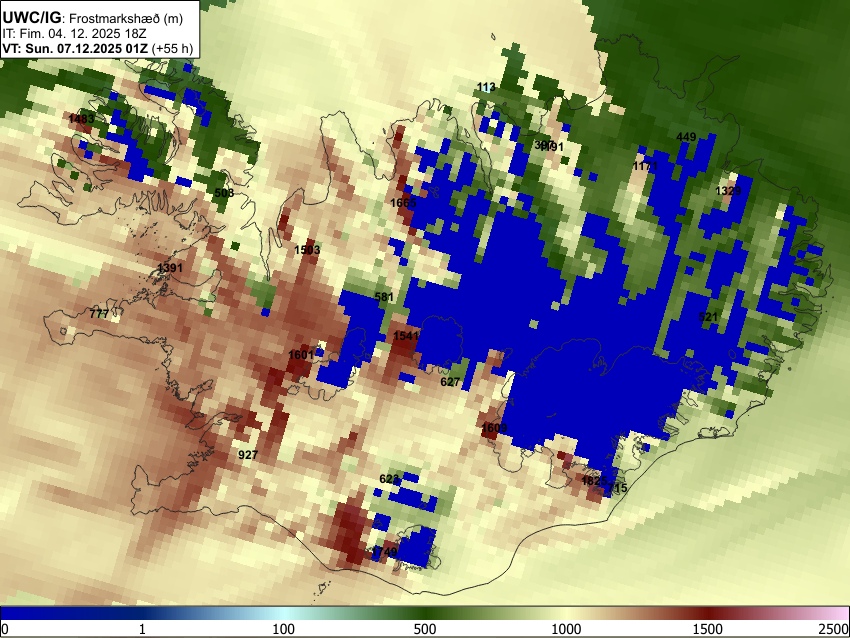Click the map value 1749
This screenshot has width=850, height=638.
click(384, 552)
